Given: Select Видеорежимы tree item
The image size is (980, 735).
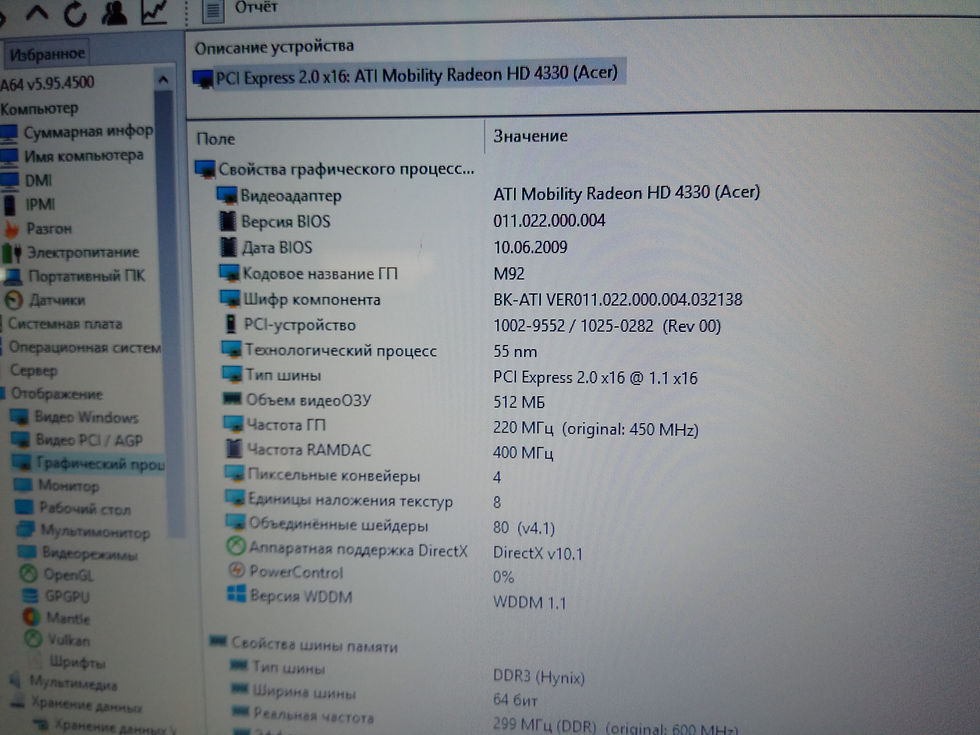Looking at the screenshot, I should (x=78, y=554).
